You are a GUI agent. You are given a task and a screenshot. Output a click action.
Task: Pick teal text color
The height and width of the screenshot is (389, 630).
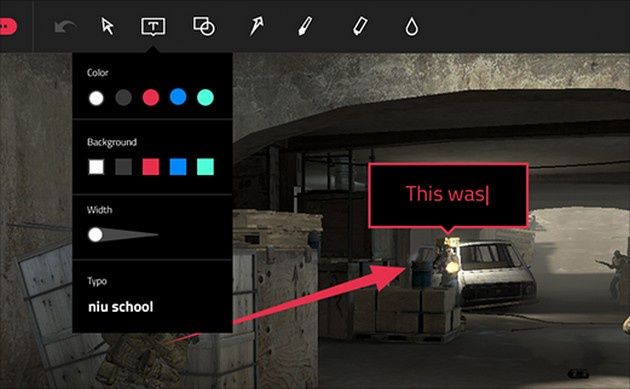[x=205, y=98]
